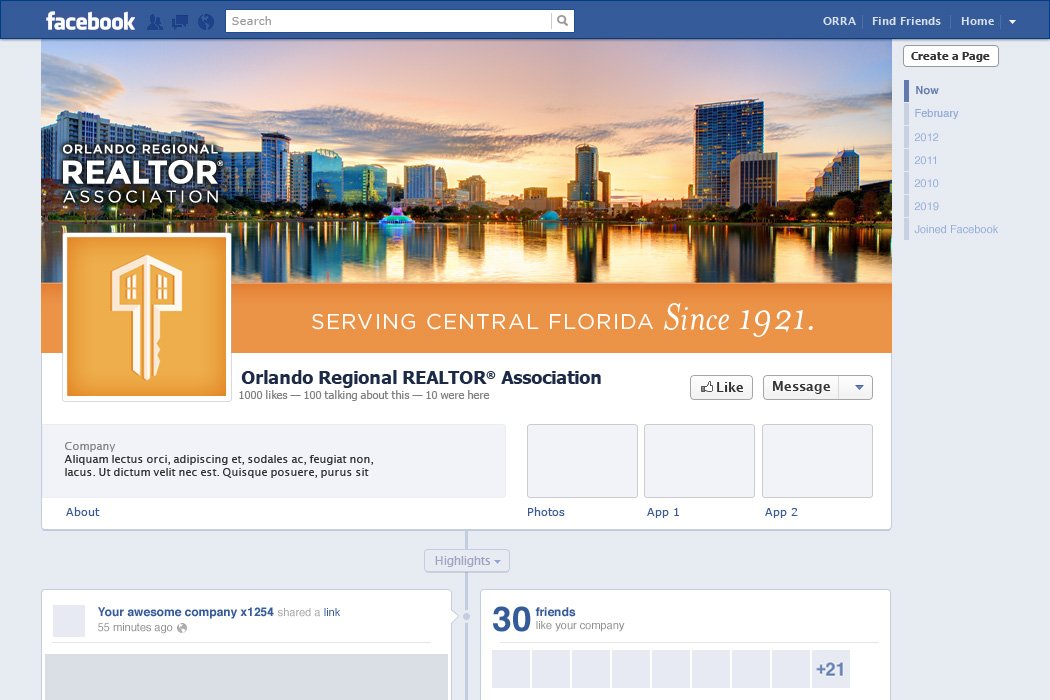Open the shared link word 'link'
This screenshot has width=1050, height=700.
point(331,612)
